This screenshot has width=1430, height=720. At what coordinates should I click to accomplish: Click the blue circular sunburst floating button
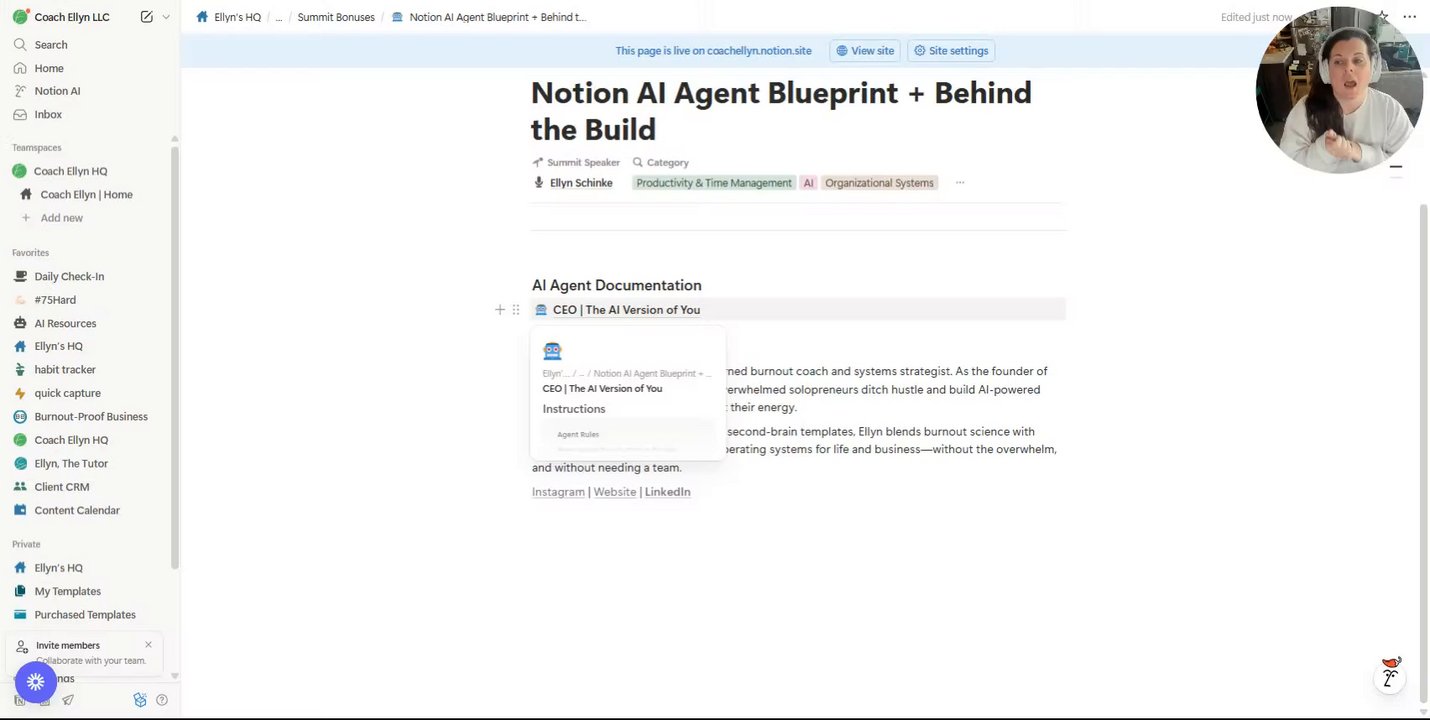tap(35, 682)
